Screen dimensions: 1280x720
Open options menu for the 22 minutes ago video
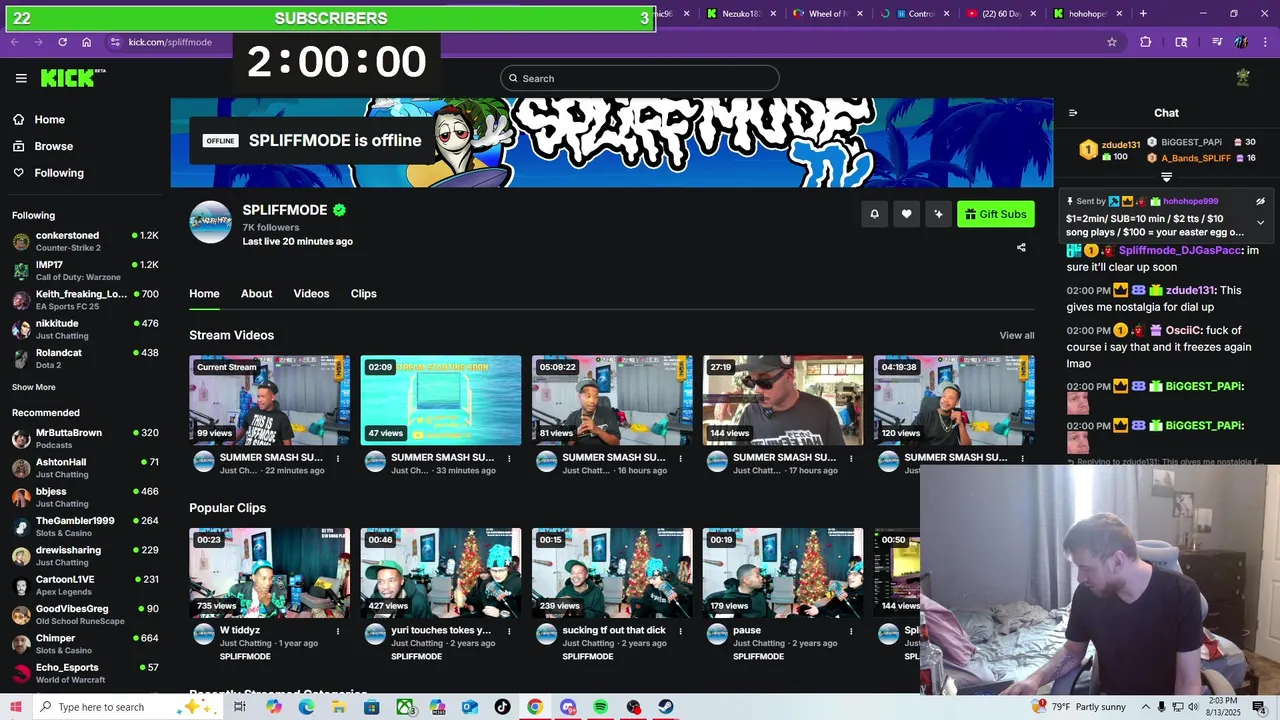(338, 458)
